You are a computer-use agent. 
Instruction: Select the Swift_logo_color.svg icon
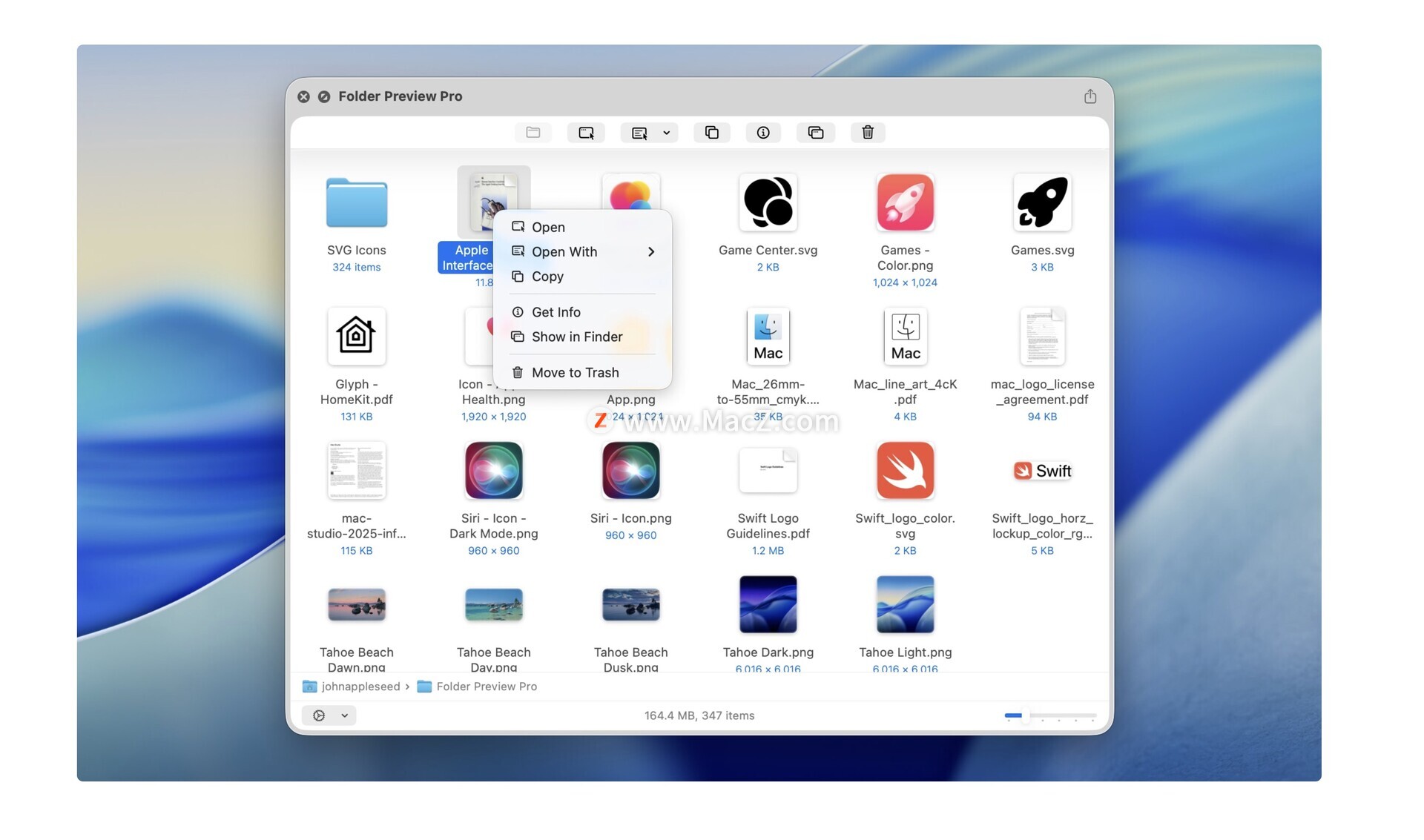906,470
